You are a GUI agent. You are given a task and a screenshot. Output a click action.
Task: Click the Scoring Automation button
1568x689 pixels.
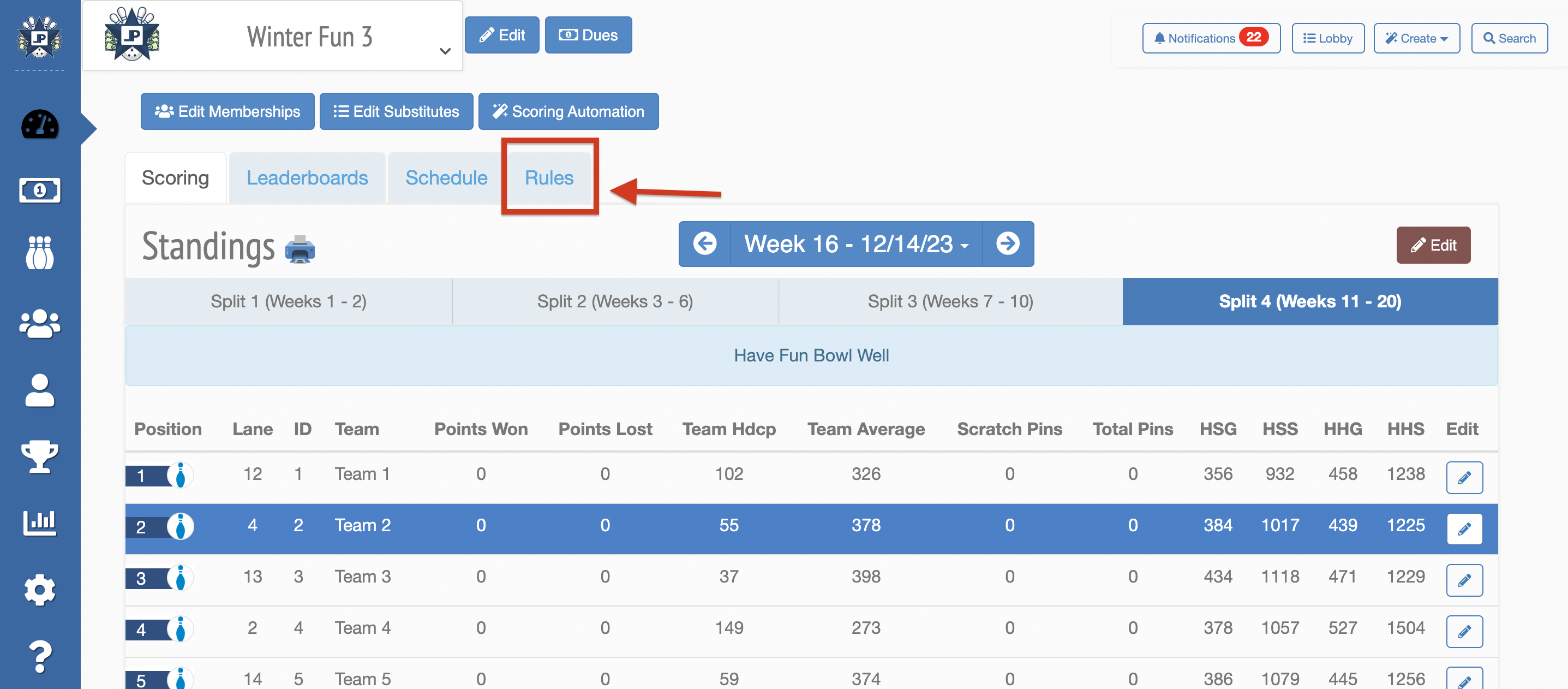pyautogui.click(x=568, y=111)
